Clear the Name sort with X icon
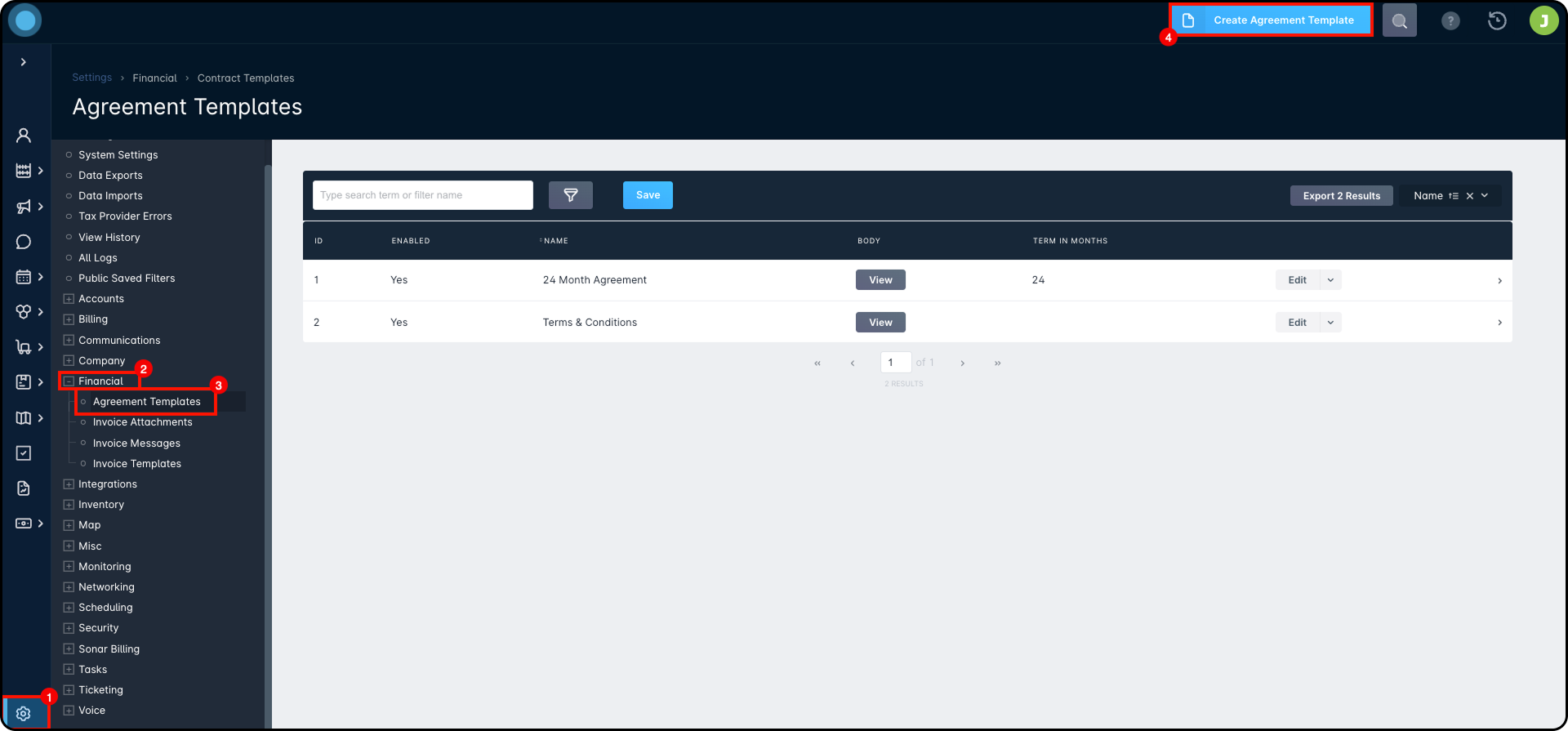The image size is (1568, 731). (x=1470, y=196)
